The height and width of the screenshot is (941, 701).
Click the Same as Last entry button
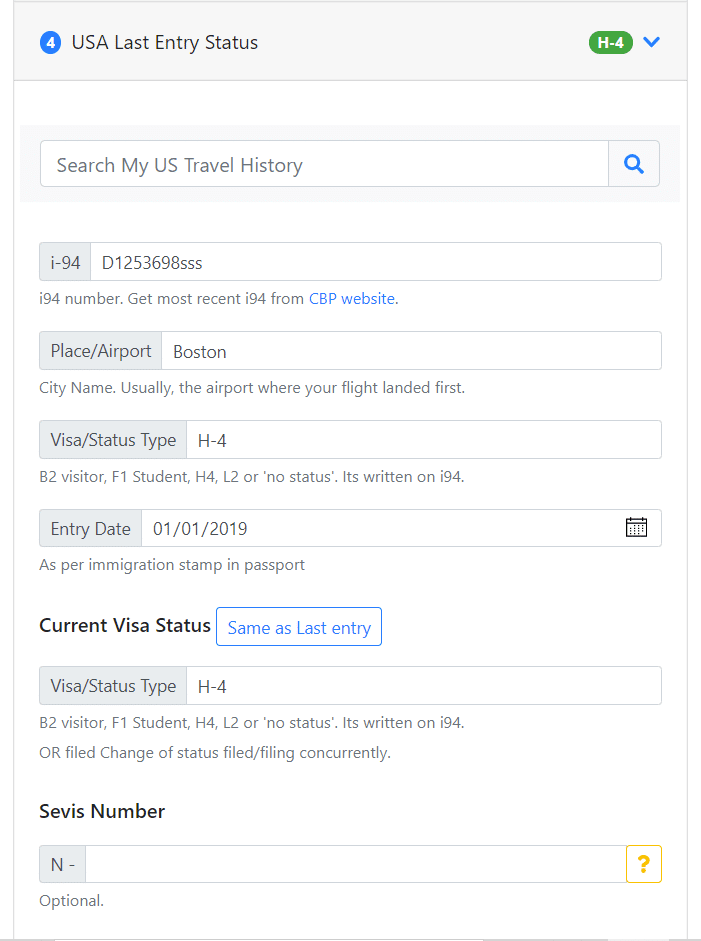pos(298,626)
